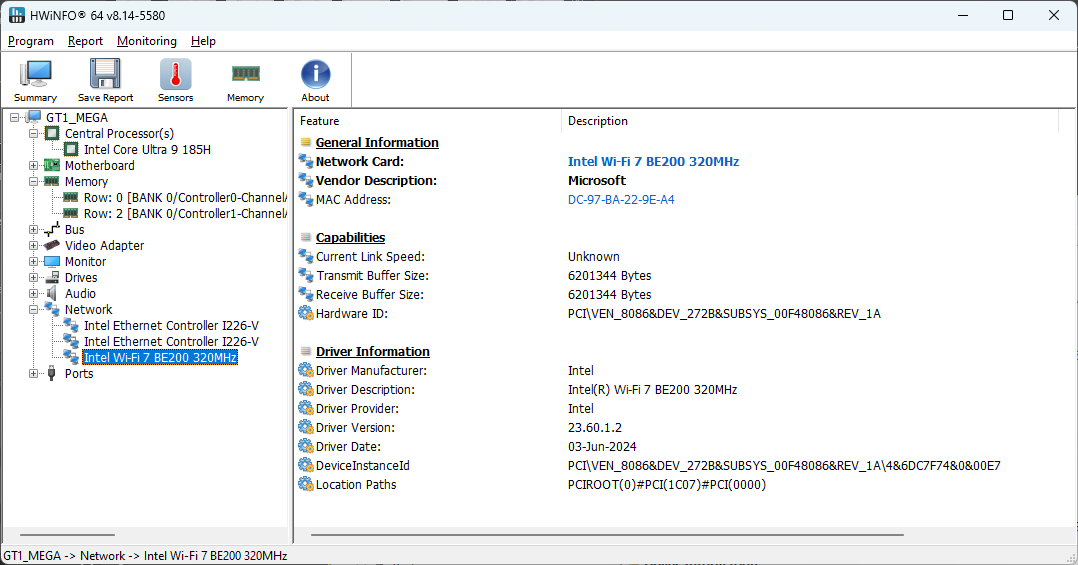Expand the Bus node

pyautogui.click(x=33, y=230)
